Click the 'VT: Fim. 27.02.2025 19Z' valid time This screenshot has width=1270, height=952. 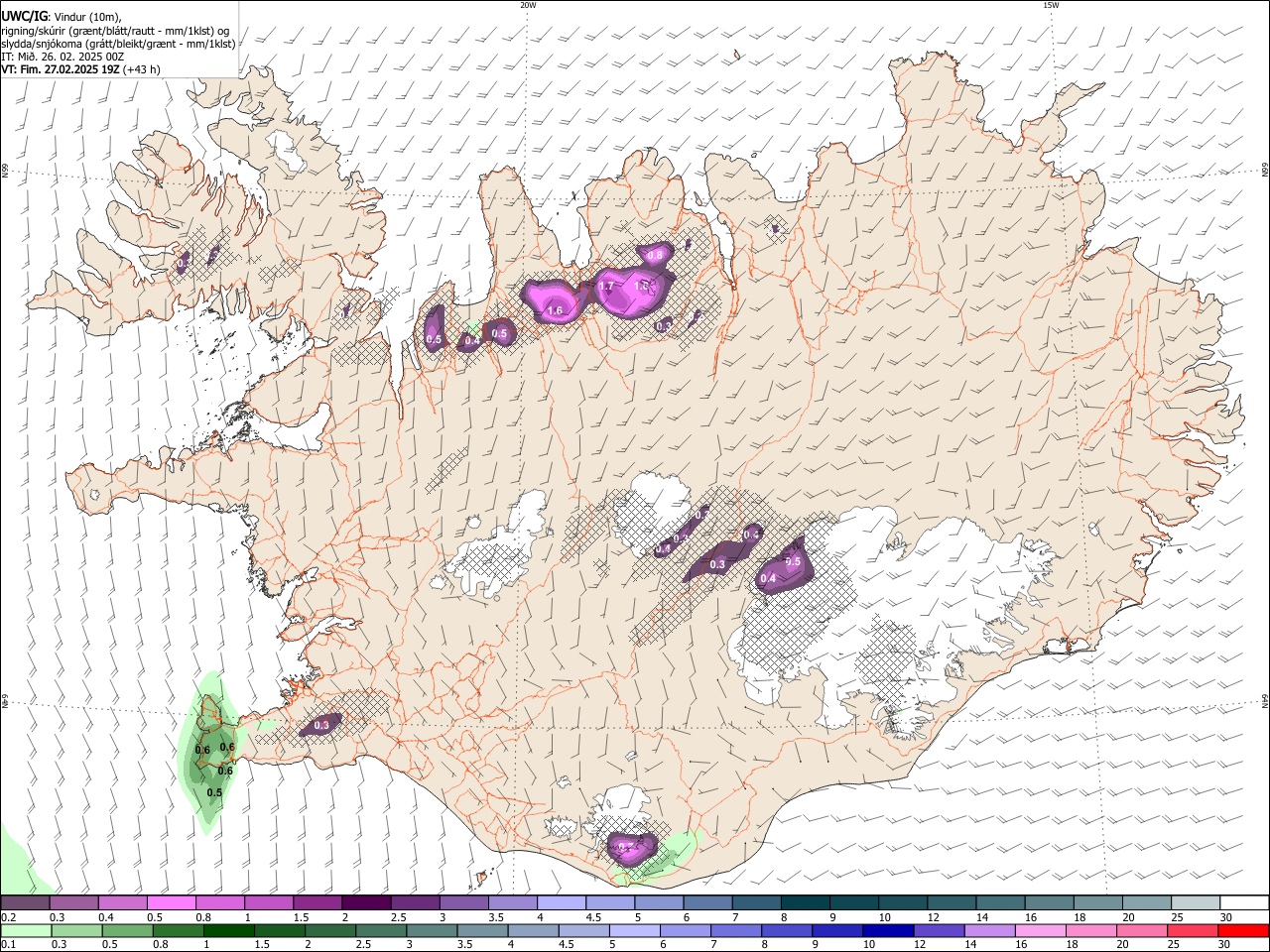tap(61, 69)
